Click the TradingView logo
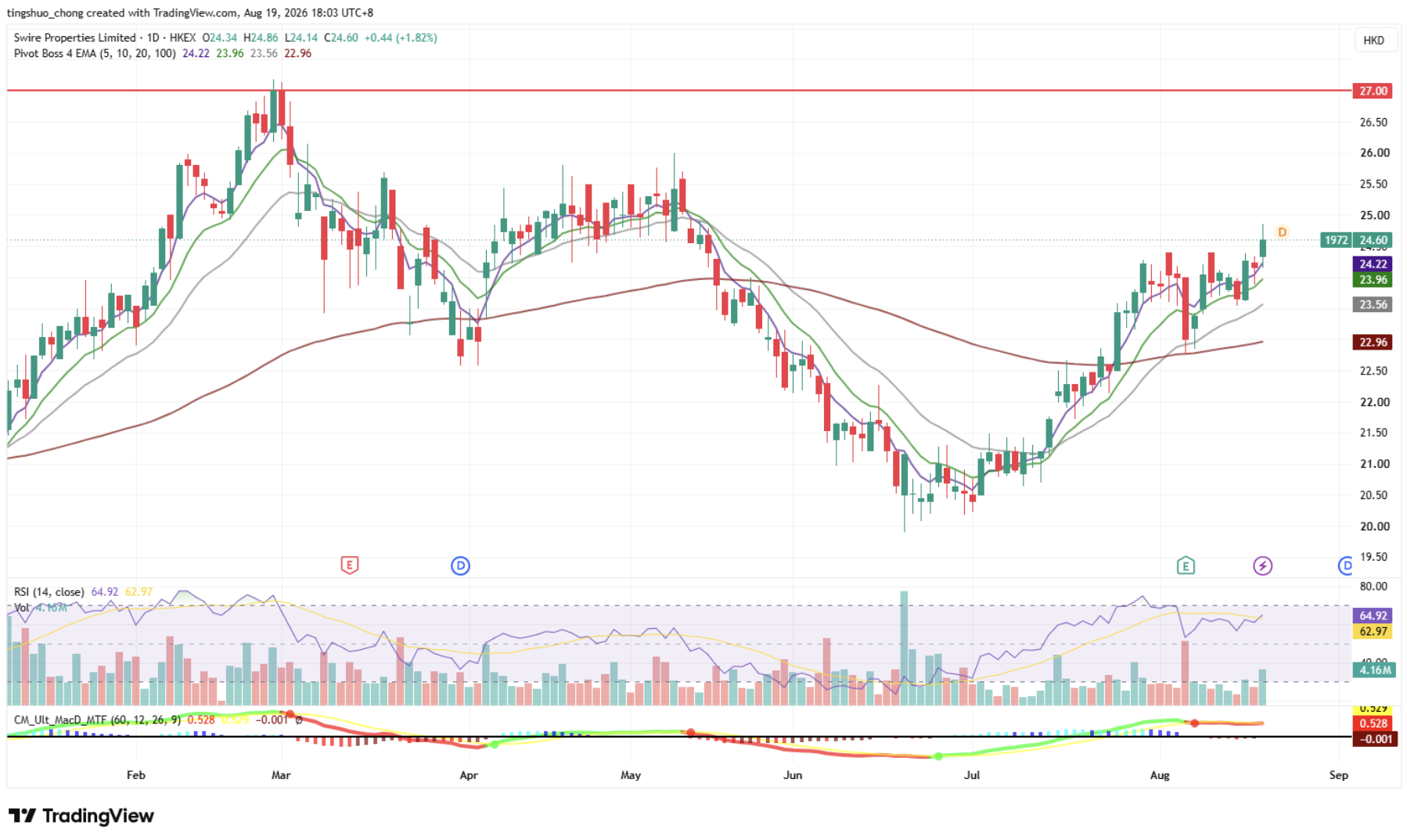Viewport: 1407px width, 840px height. coord(81,816)
